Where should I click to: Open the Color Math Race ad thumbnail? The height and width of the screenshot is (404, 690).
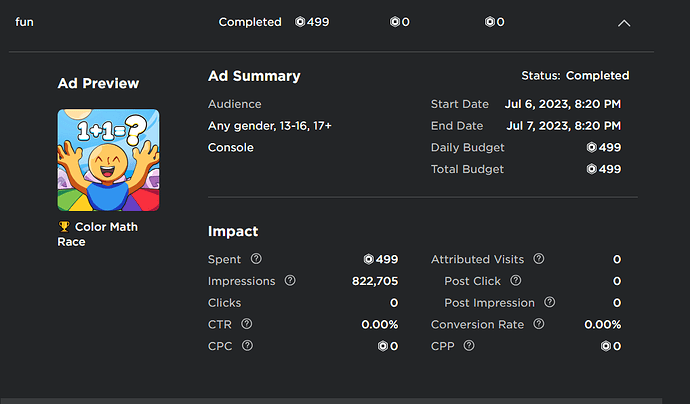pyautogui.click(x=108, y=160)
